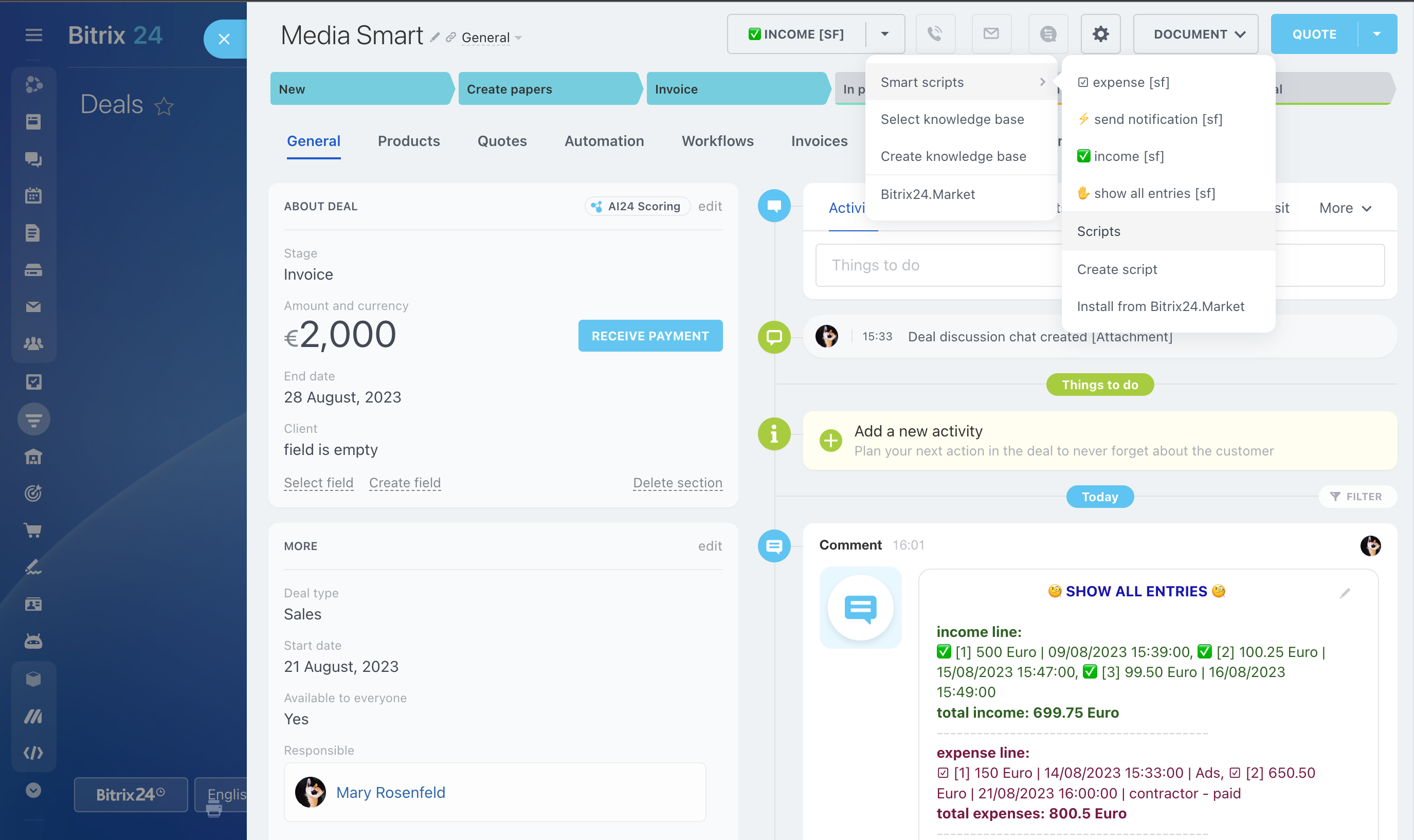Screen dimensions: 1414x840
Task: Open the DOCUMENT dropdown
Action: 1195,34
